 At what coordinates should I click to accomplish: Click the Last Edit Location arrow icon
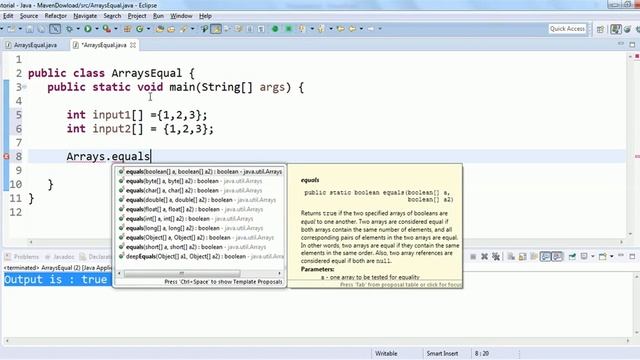point(340,29)
